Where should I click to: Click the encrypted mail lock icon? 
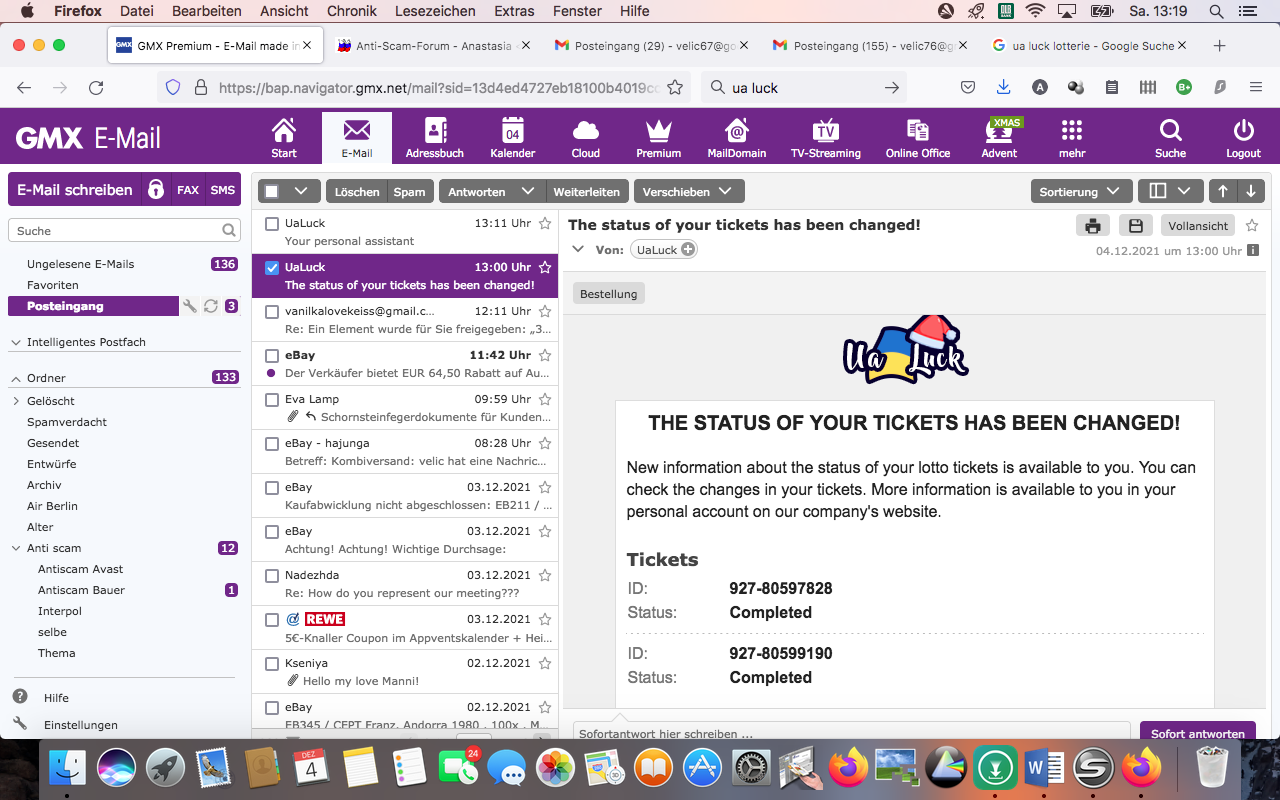[156, 189]
